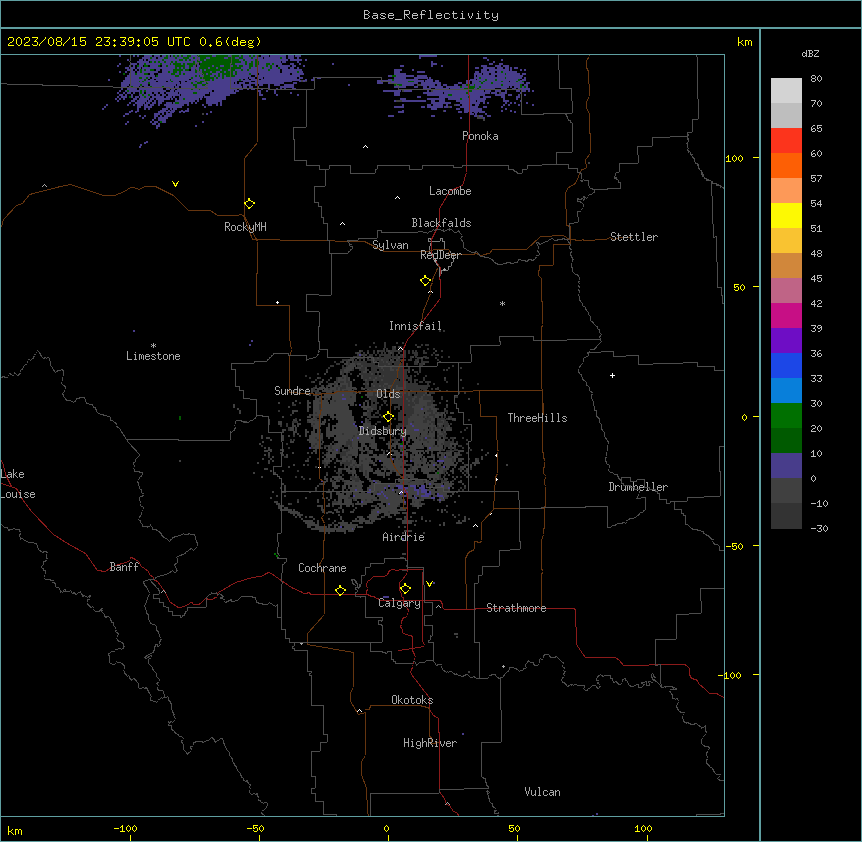
Task: Click the yellow diamond radar marker near Olds
Action: pos(388,417)
